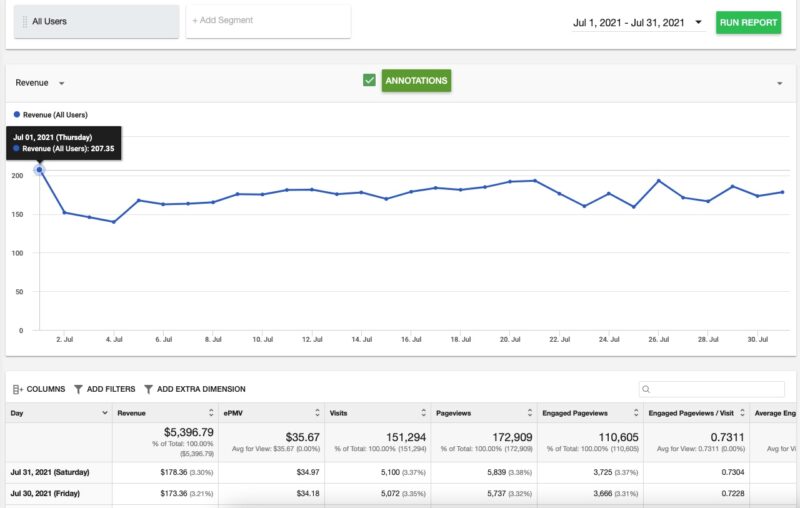Click the 20. Jul axis label

coord(510,339)
